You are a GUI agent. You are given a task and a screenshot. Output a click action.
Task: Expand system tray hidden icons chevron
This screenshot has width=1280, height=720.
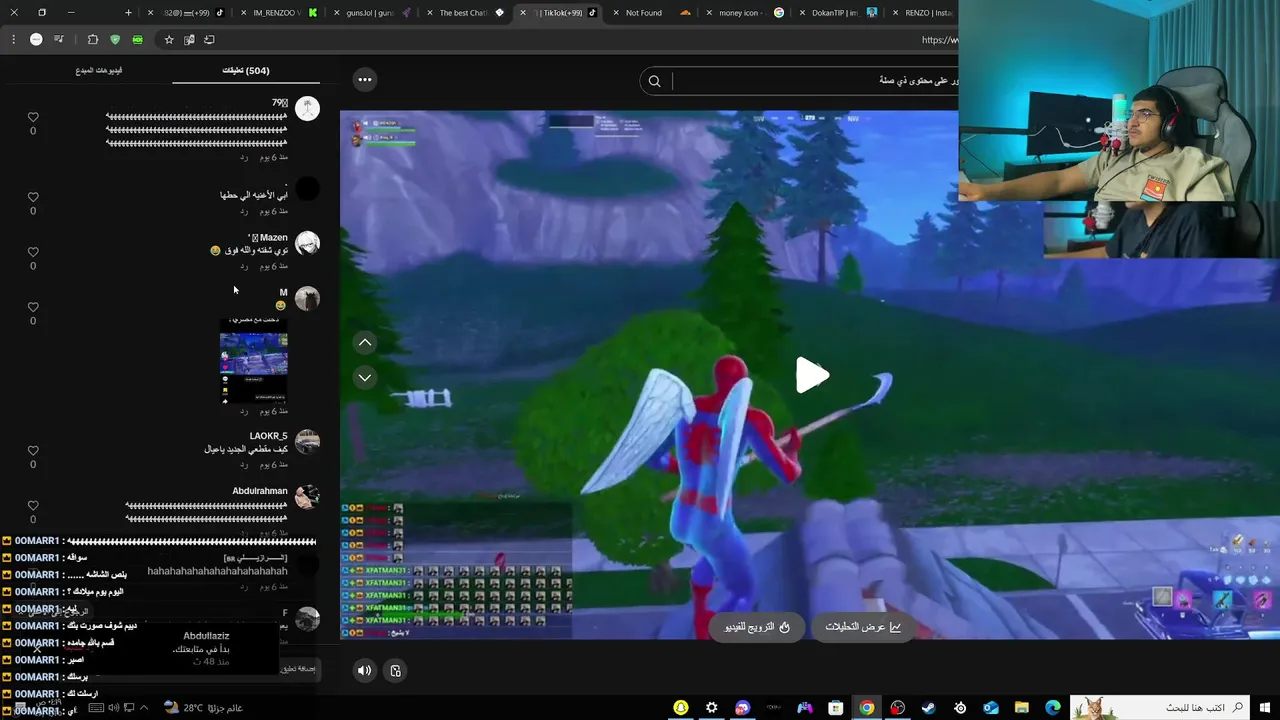coord(144,708)
